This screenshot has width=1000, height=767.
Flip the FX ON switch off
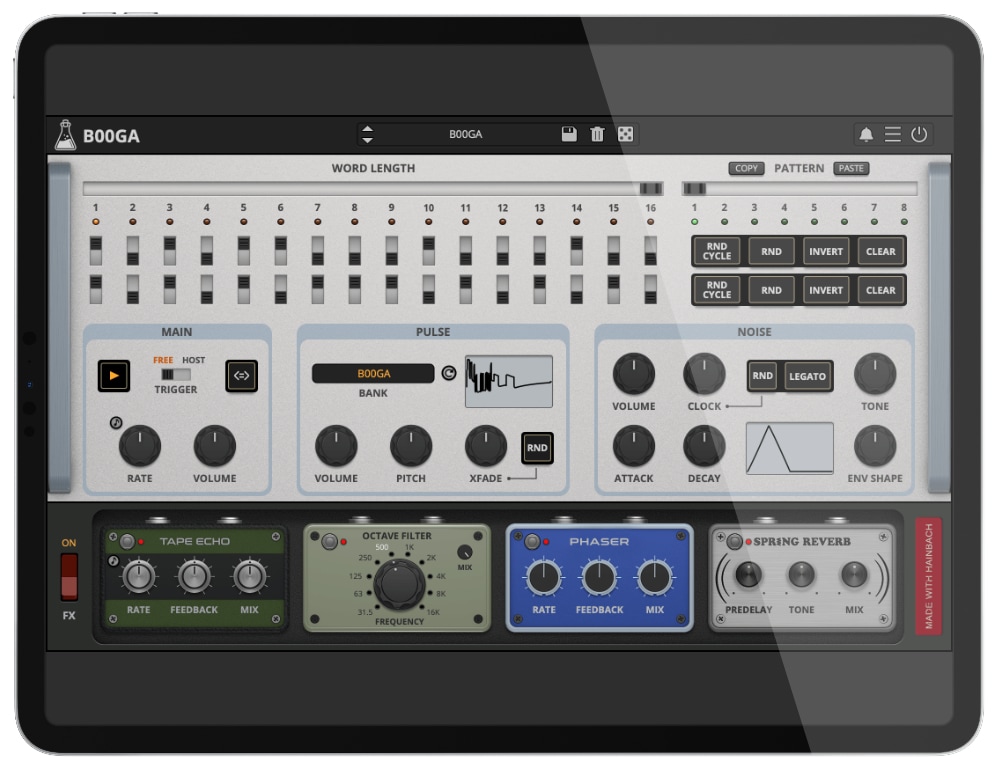pyautogui.click(x=68, y=576)
